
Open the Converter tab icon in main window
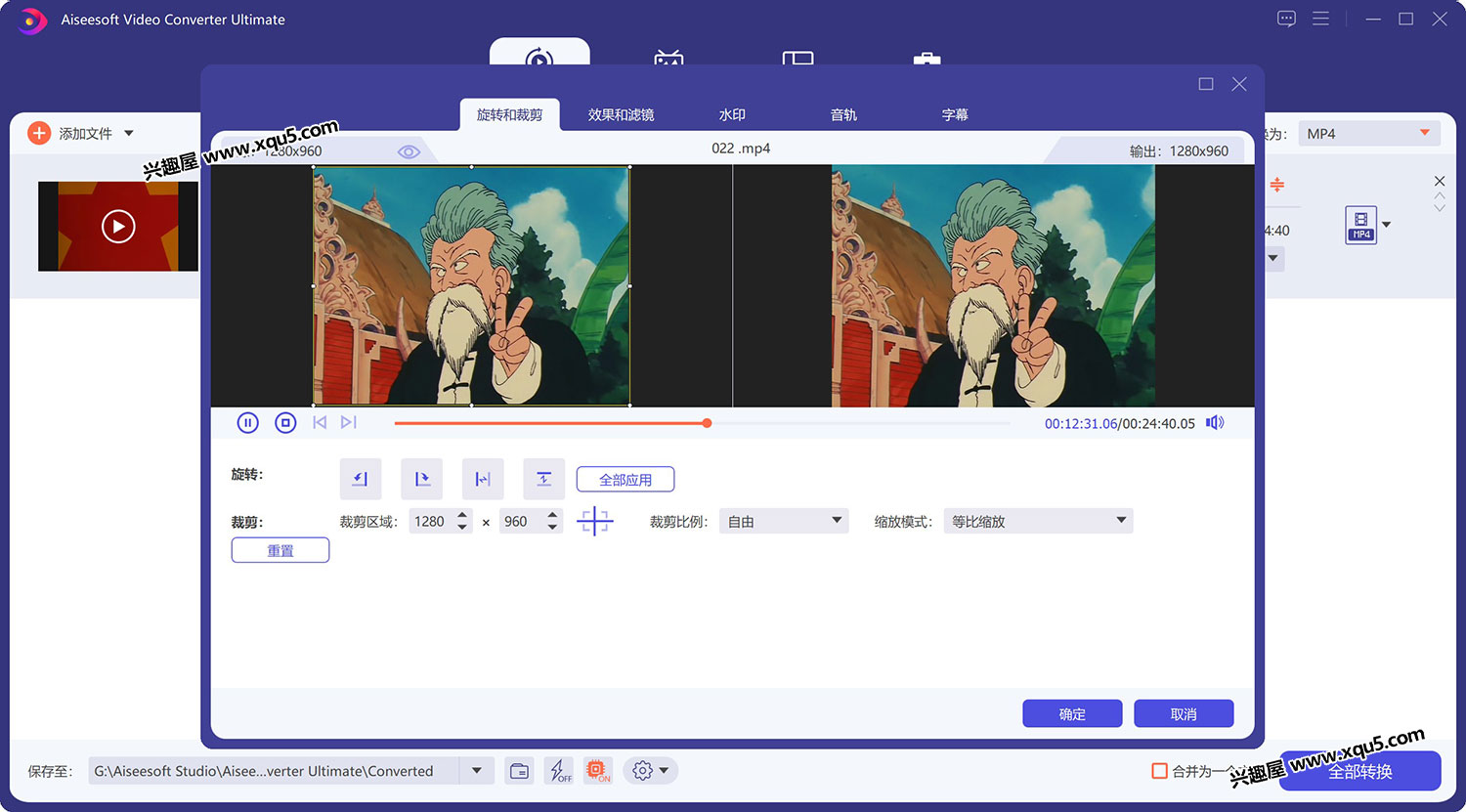click(539, 54)
